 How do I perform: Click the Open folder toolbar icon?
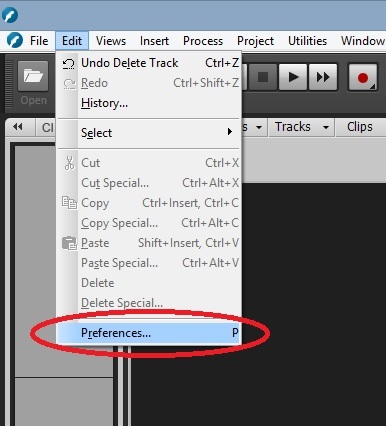pos(33,76)
